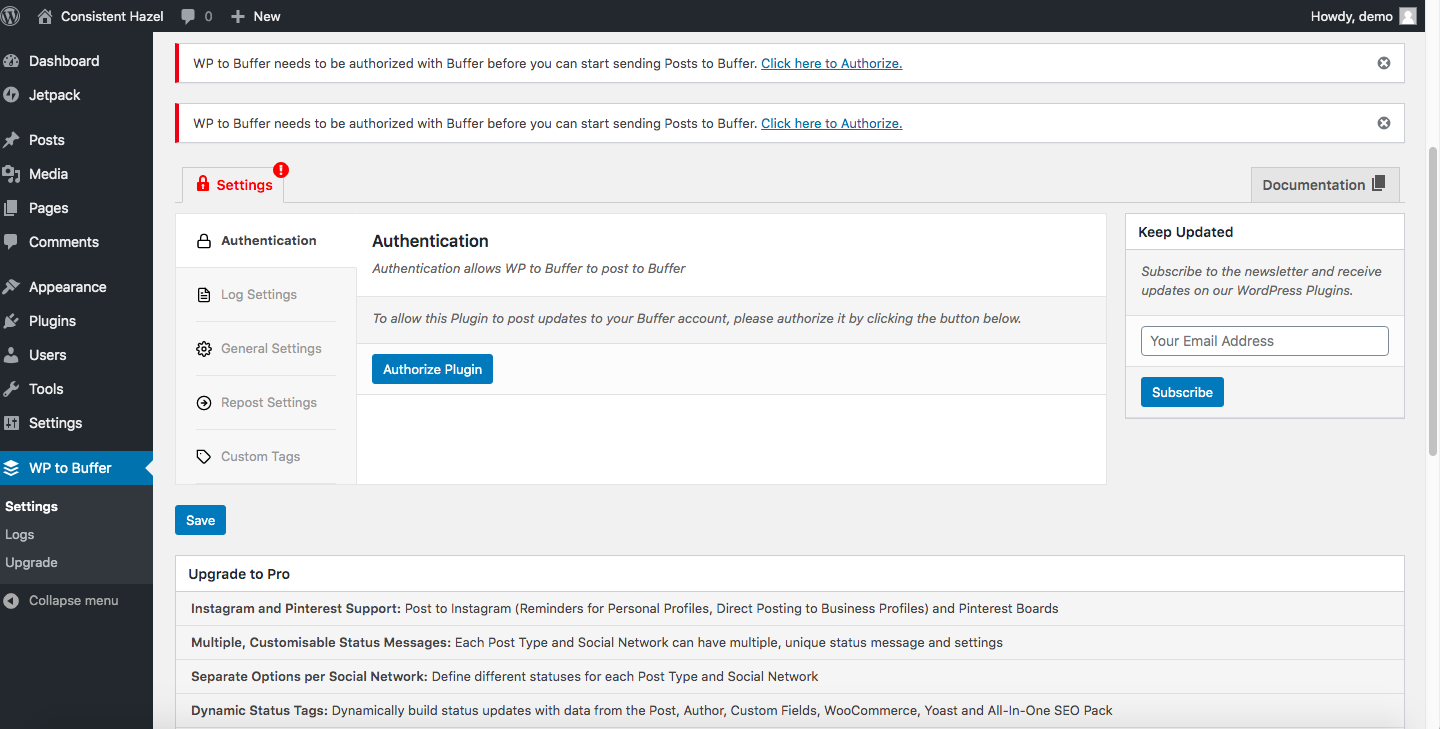This screenshot has width=1440, height=729.
Task: Click the Keep Updated heading
Action: pyautogui.click(x=1185, y=232)
